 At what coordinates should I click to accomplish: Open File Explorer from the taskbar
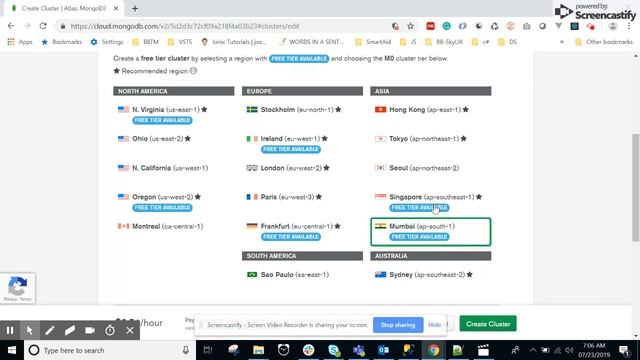tap(258, 350)
